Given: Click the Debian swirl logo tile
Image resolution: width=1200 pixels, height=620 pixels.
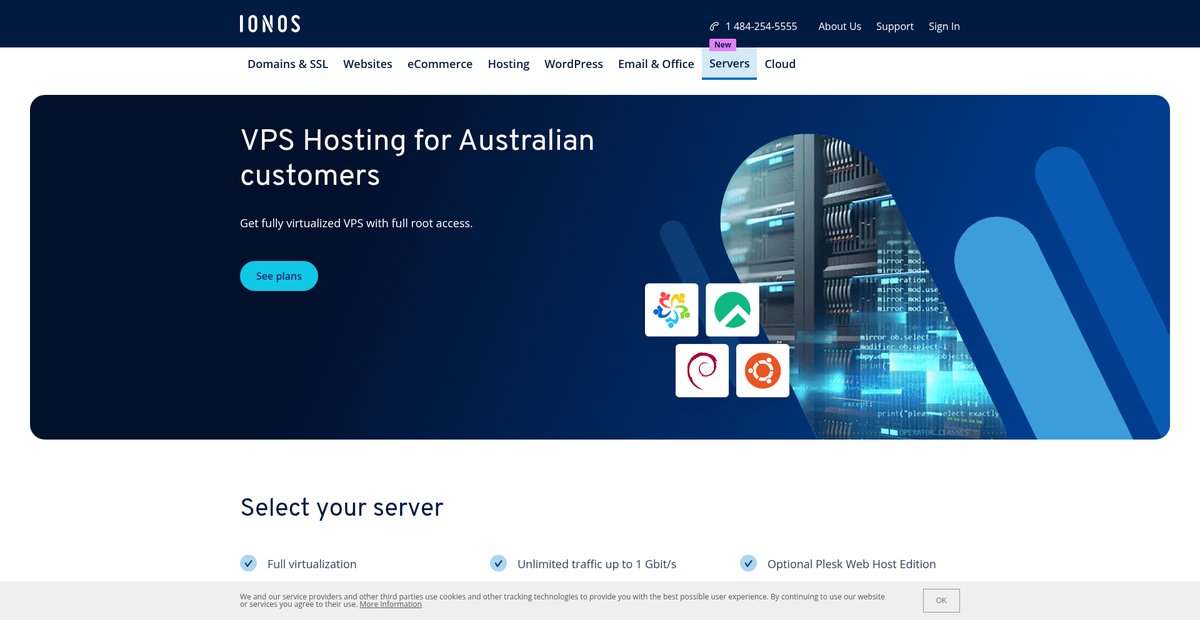Looking at the screenshot, I should (702, 371).
